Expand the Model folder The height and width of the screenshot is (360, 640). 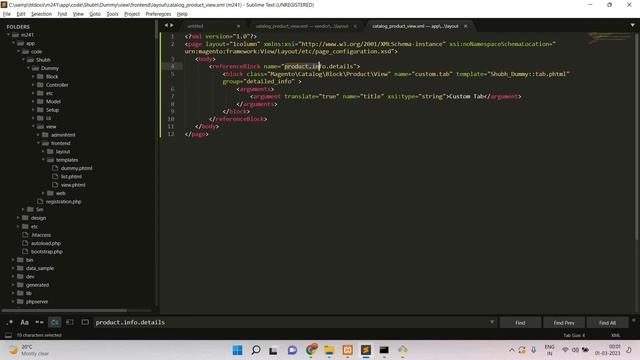(x=33, y=102)
